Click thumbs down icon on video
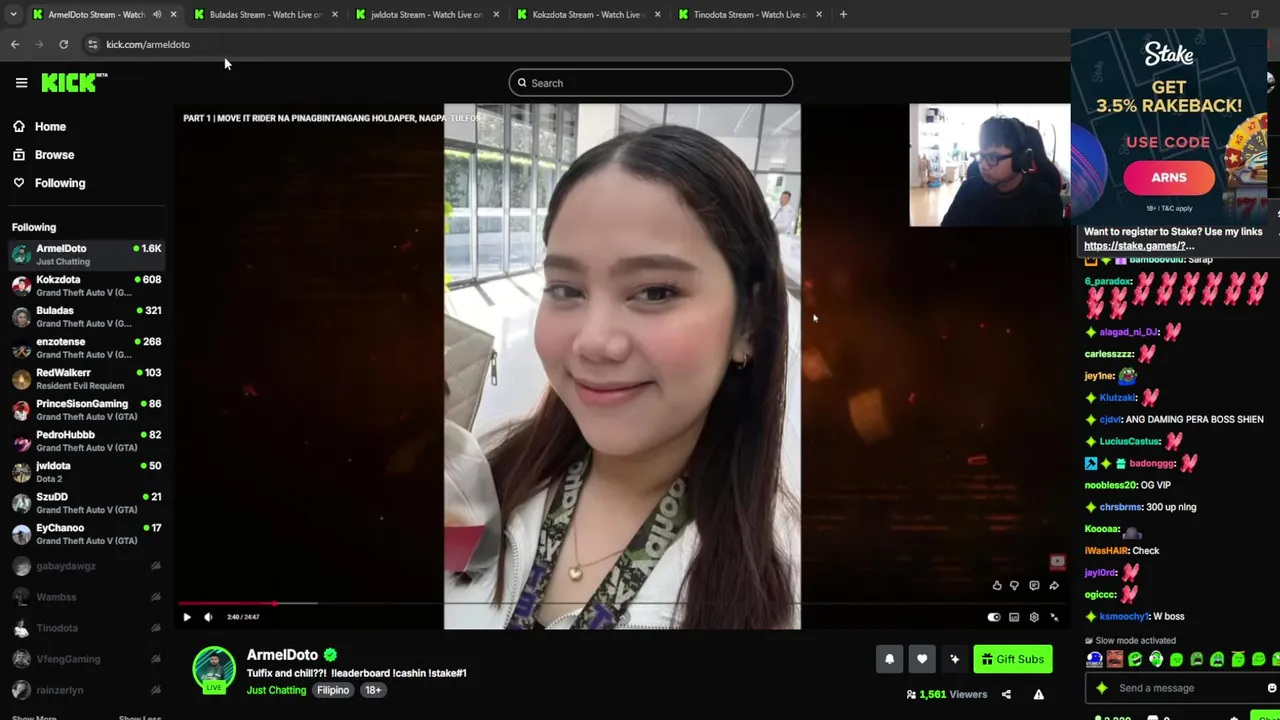 (1014, 586)
